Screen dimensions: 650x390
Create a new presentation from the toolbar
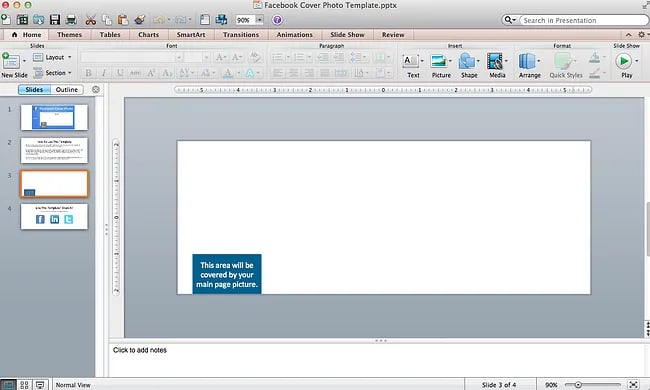6,19
